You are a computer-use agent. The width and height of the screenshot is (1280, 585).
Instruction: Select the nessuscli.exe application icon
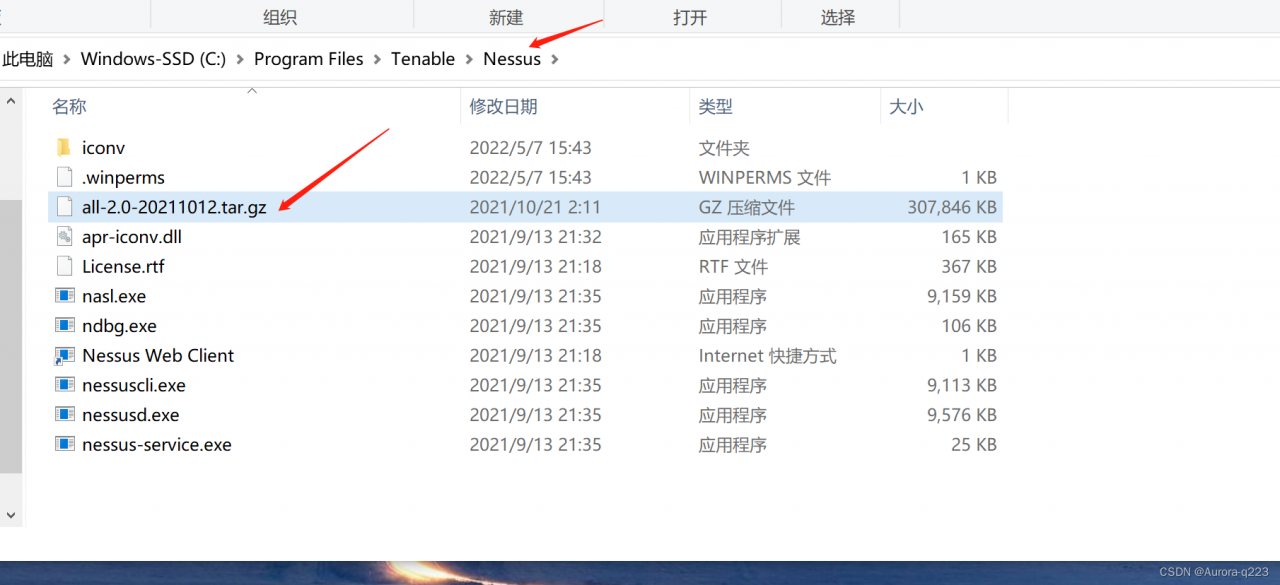(65, 385)
